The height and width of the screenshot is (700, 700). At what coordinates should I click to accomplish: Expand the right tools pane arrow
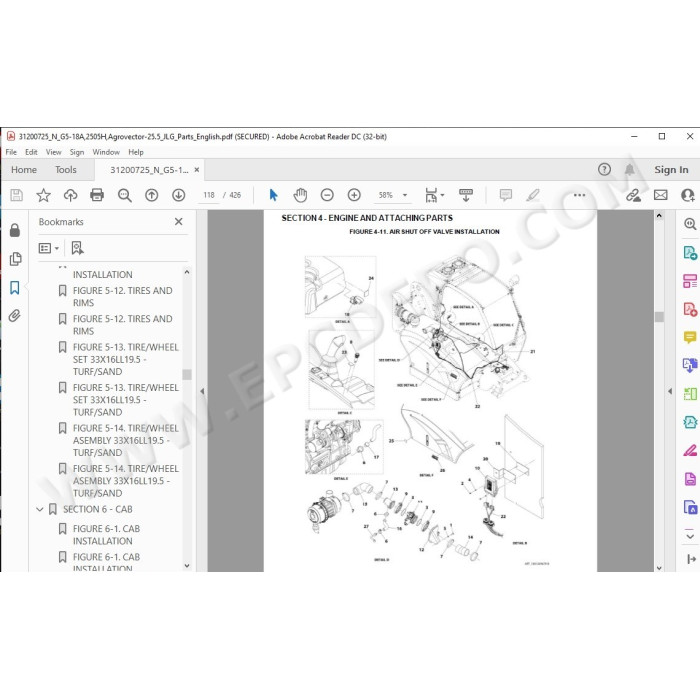(670, 391)
